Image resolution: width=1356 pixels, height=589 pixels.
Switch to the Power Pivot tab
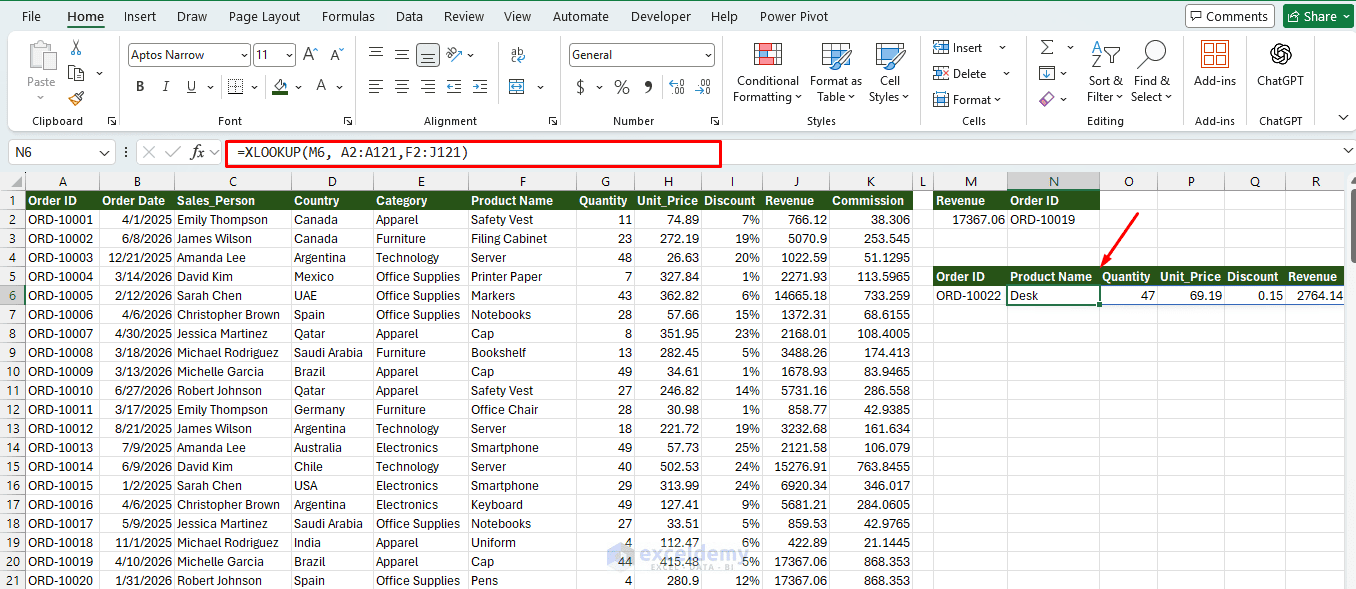(x=794, y=16)
